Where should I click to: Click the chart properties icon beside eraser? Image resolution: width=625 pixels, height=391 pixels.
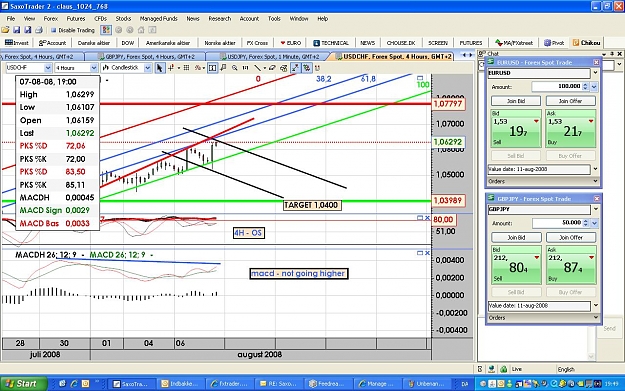coord(283,68)
